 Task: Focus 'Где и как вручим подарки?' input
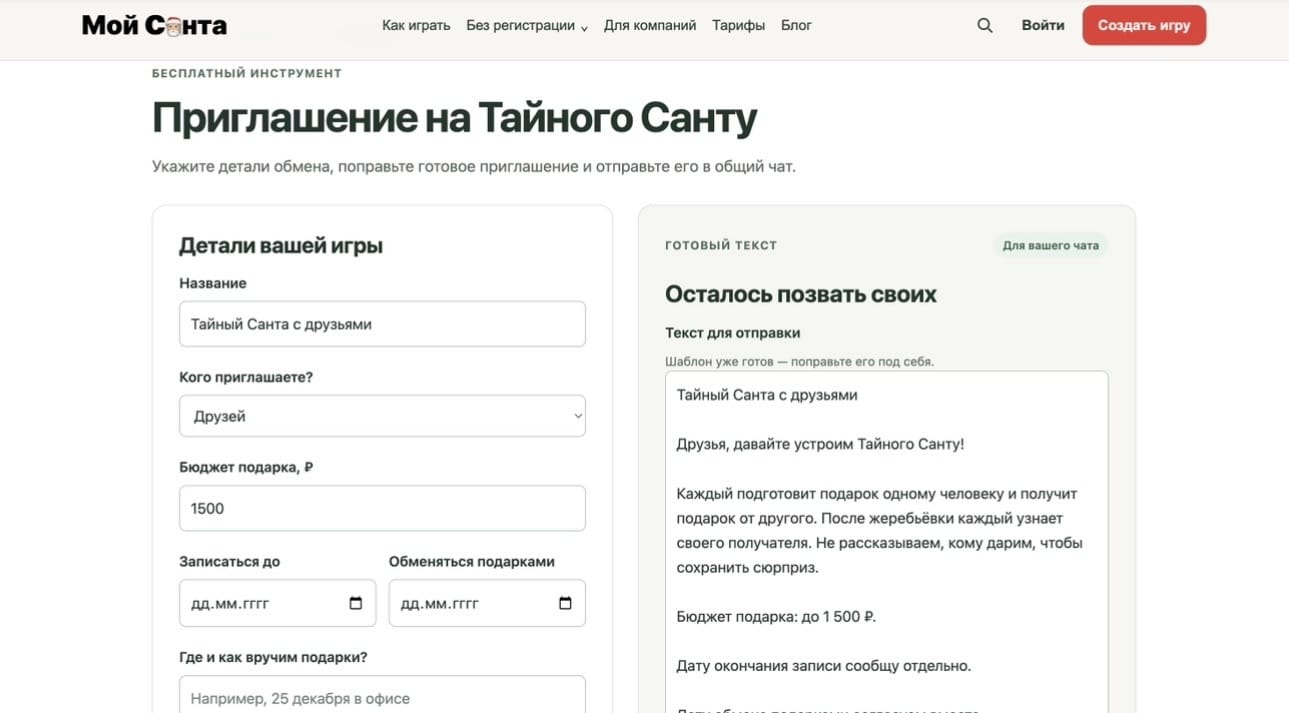pyautogui.click(x=382, y=695)
